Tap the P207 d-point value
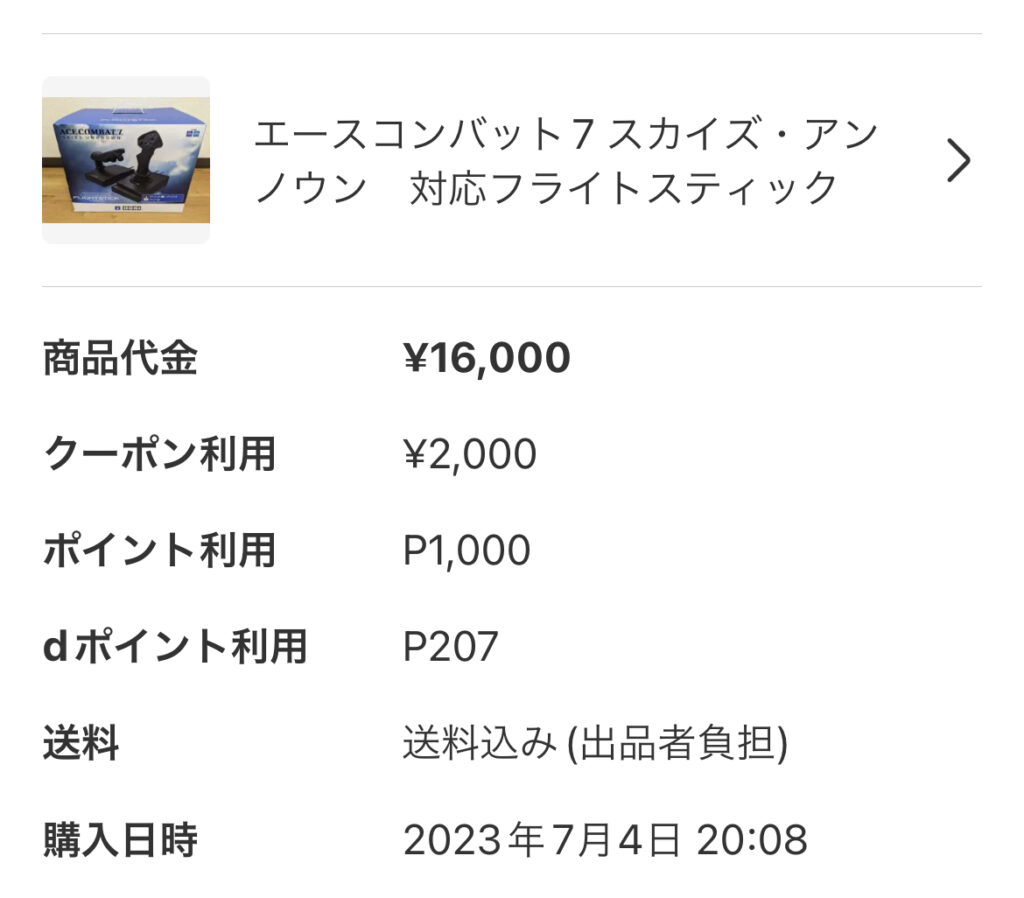The width and height of the screenshot is (1024, 898). point(450,647)
